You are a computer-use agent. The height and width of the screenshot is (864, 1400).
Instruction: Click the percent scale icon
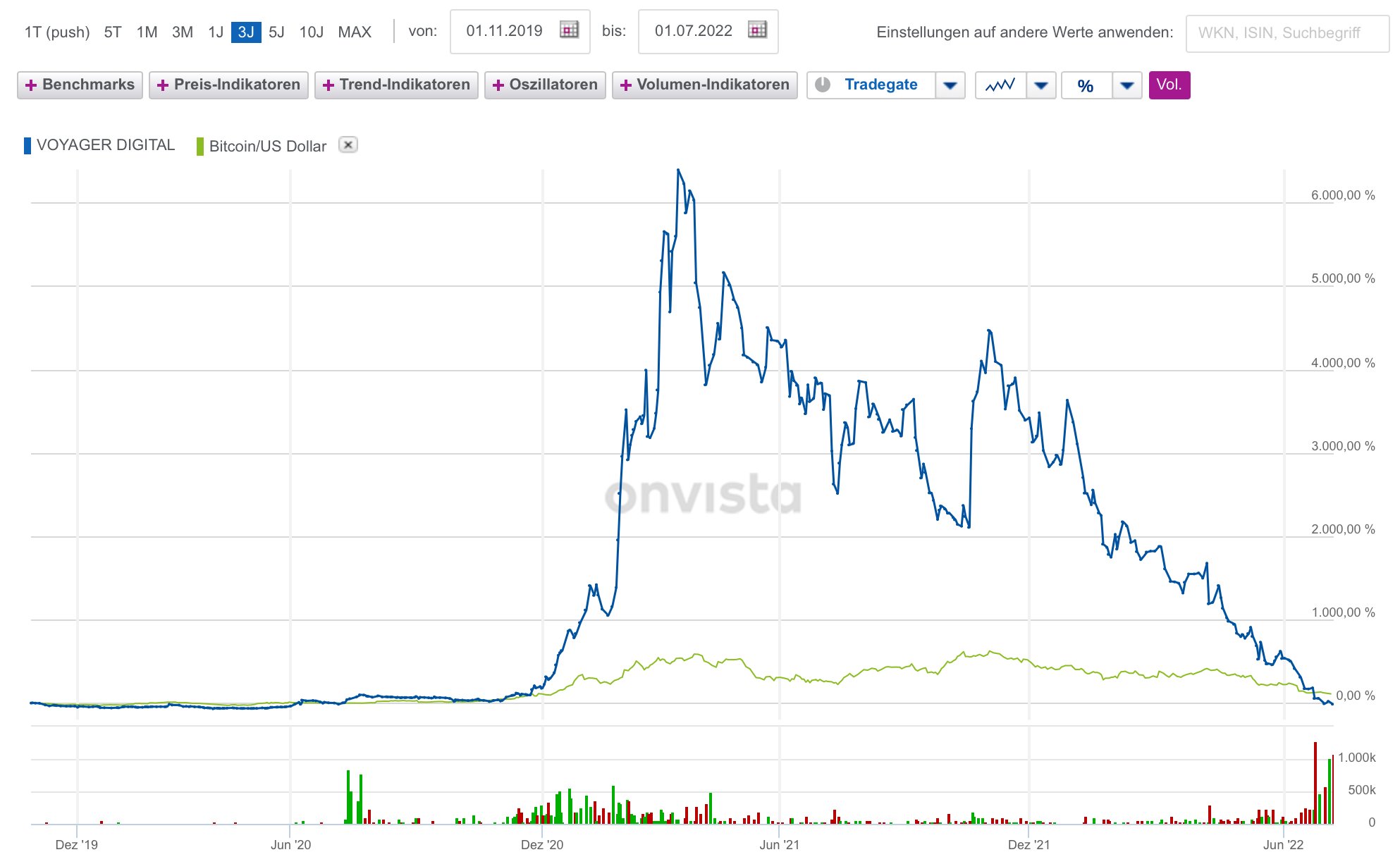click(1086, 85)
